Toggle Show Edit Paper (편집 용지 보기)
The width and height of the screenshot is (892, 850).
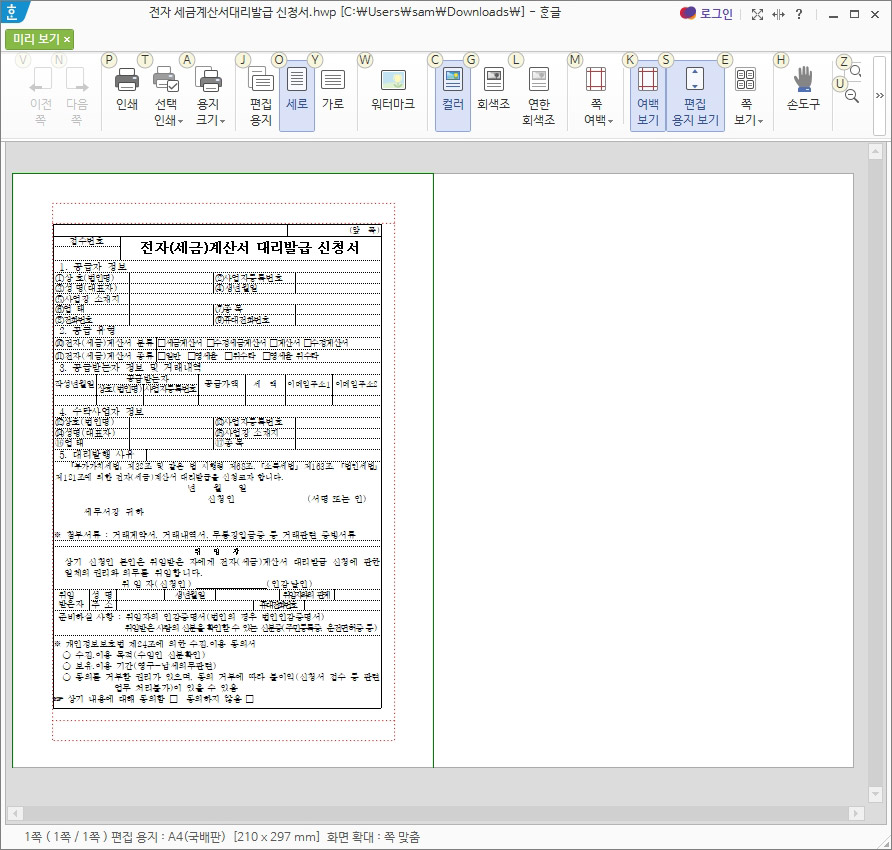coord(695,96)
